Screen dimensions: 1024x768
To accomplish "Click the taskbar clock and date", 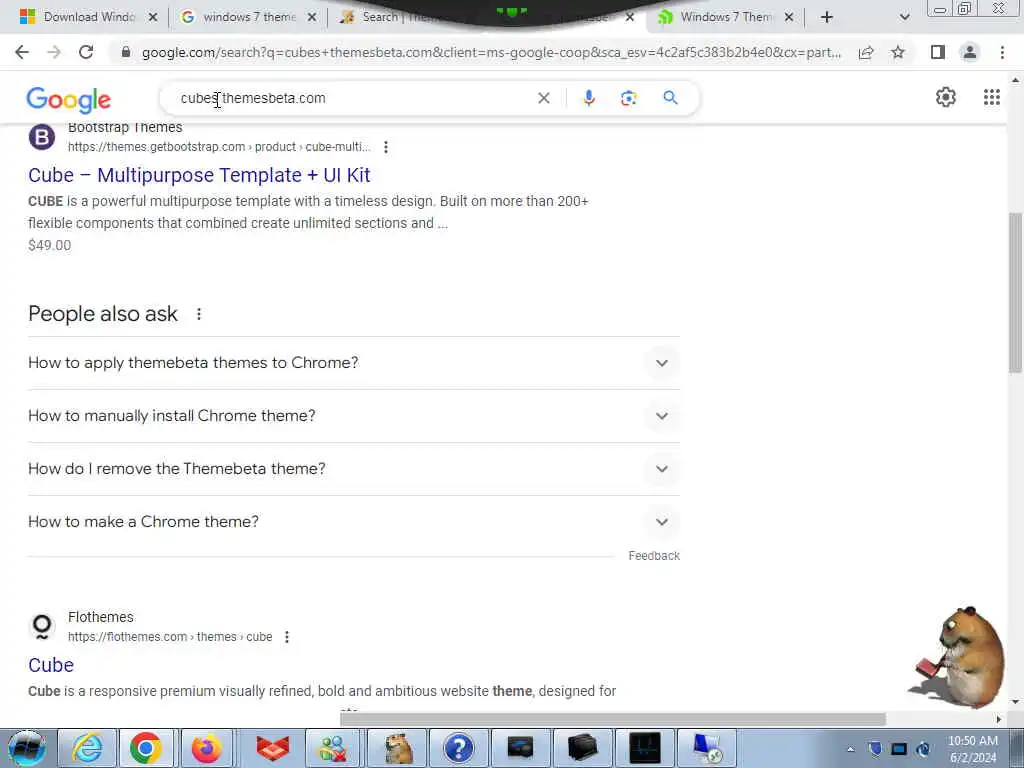I will [x=972, y=750].
